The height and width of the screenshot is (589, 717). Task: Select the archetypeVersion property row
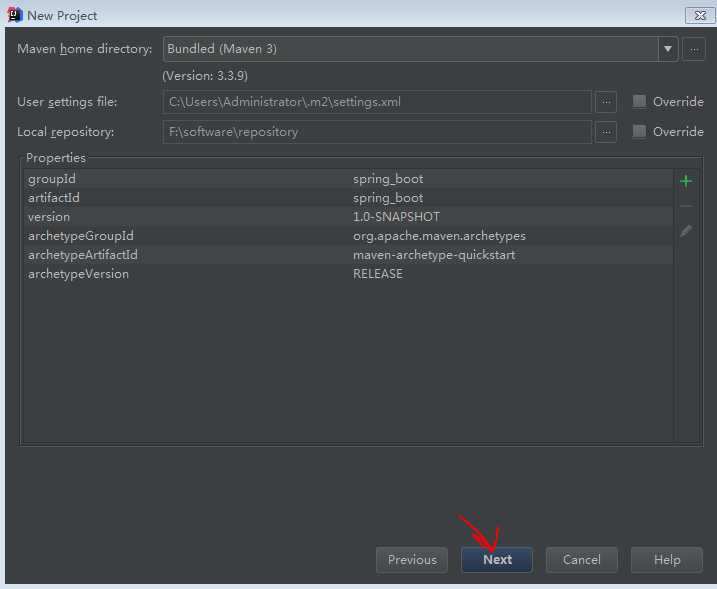(348, 274)
